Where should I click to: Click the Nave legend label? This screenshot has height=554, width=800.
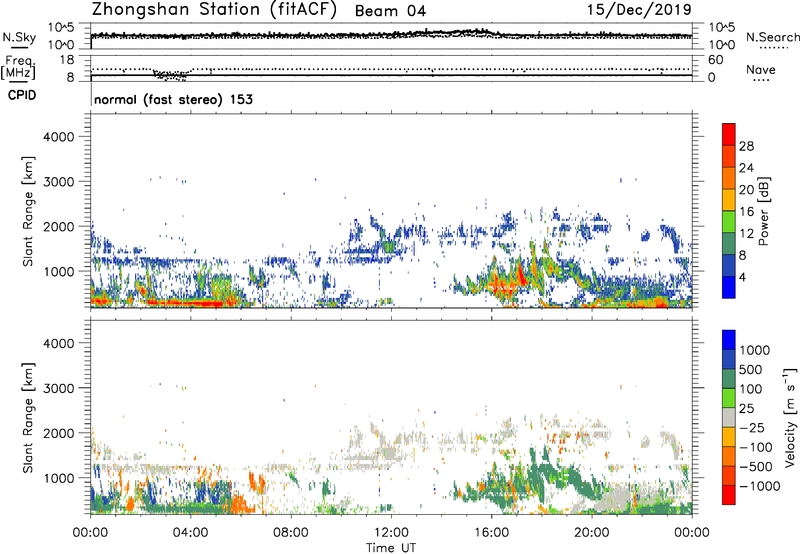tap(761, 69)
